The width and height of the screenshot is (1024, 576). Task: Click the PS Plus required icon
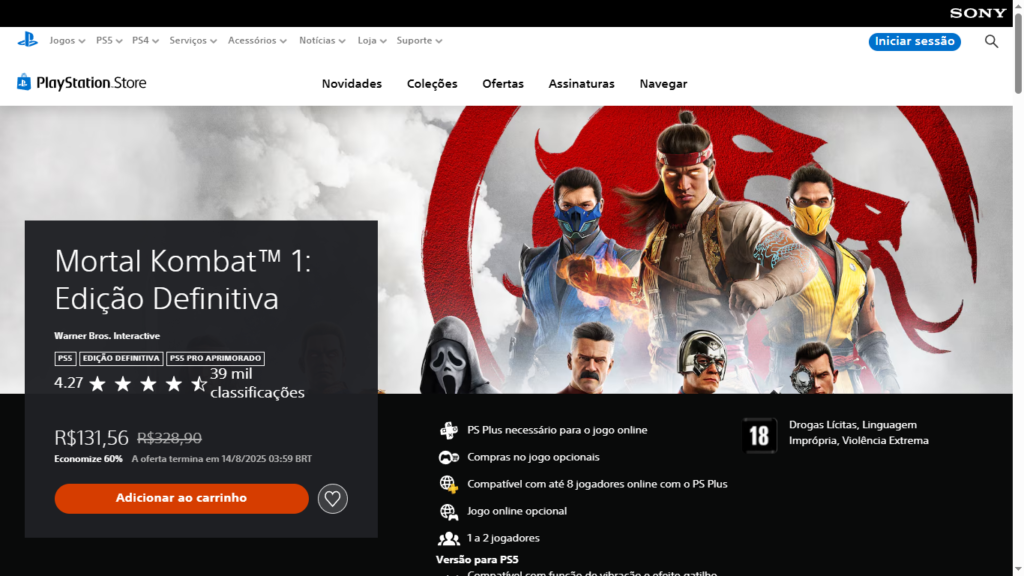(x=449, y=430)
